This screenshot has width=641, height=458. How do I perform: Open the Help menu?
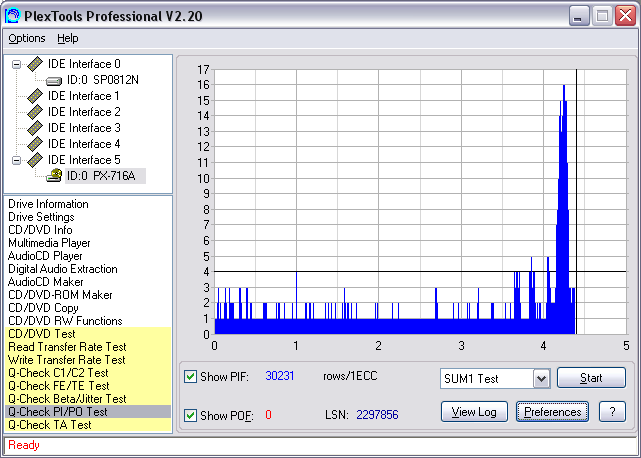tap(67, 38)
